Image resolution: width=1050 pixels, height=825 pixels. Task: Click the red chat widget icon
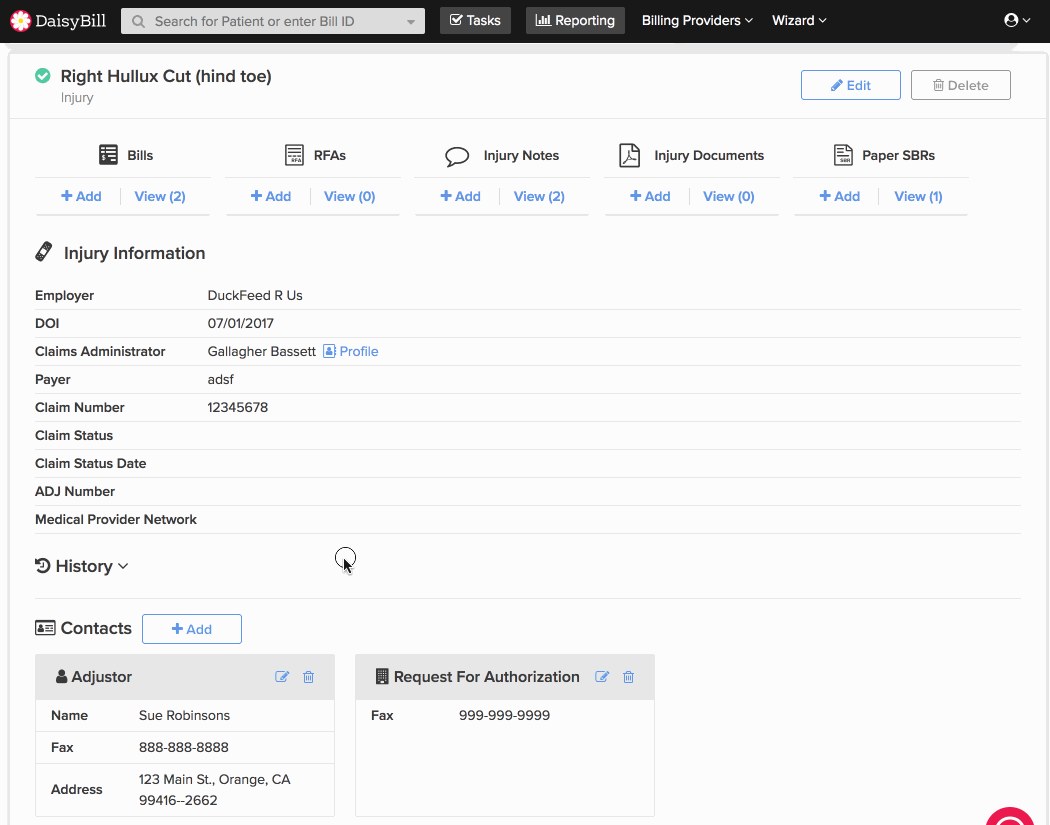pyautogui.click(x=1010, y=817)
